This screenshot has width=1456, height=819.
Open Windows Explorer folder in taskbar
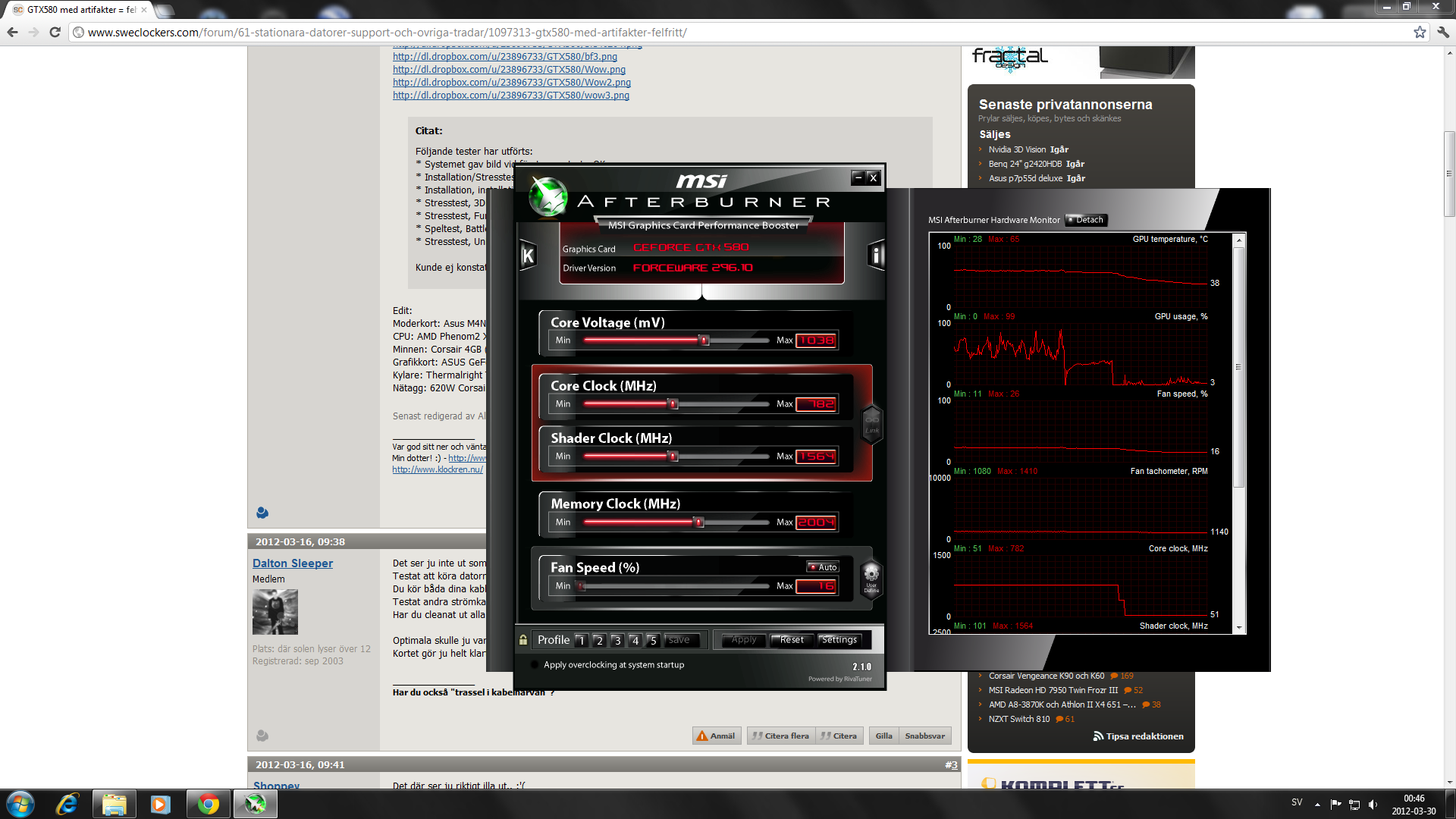(114, 804)
